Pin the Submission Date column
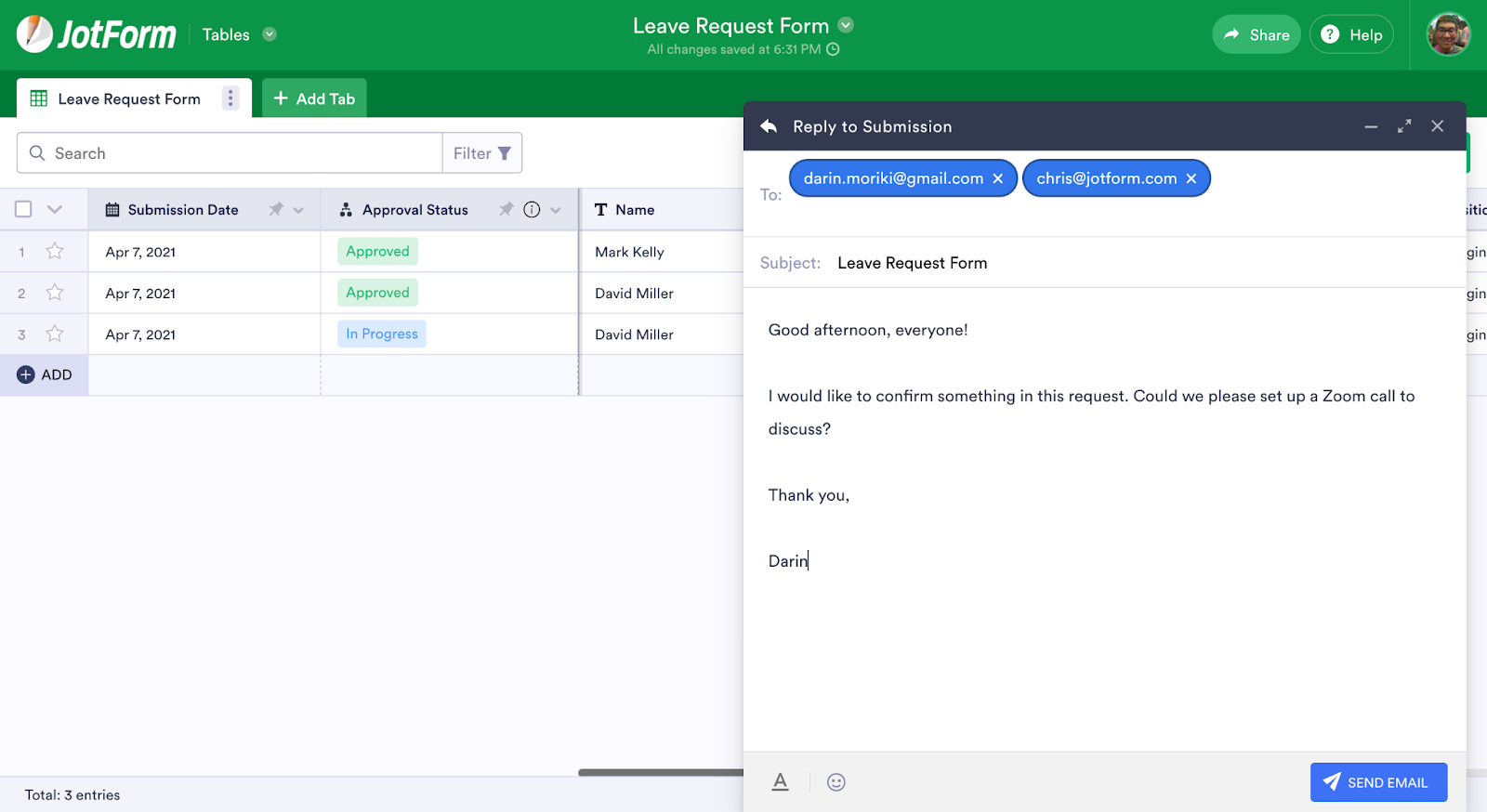 pos(276,210)
